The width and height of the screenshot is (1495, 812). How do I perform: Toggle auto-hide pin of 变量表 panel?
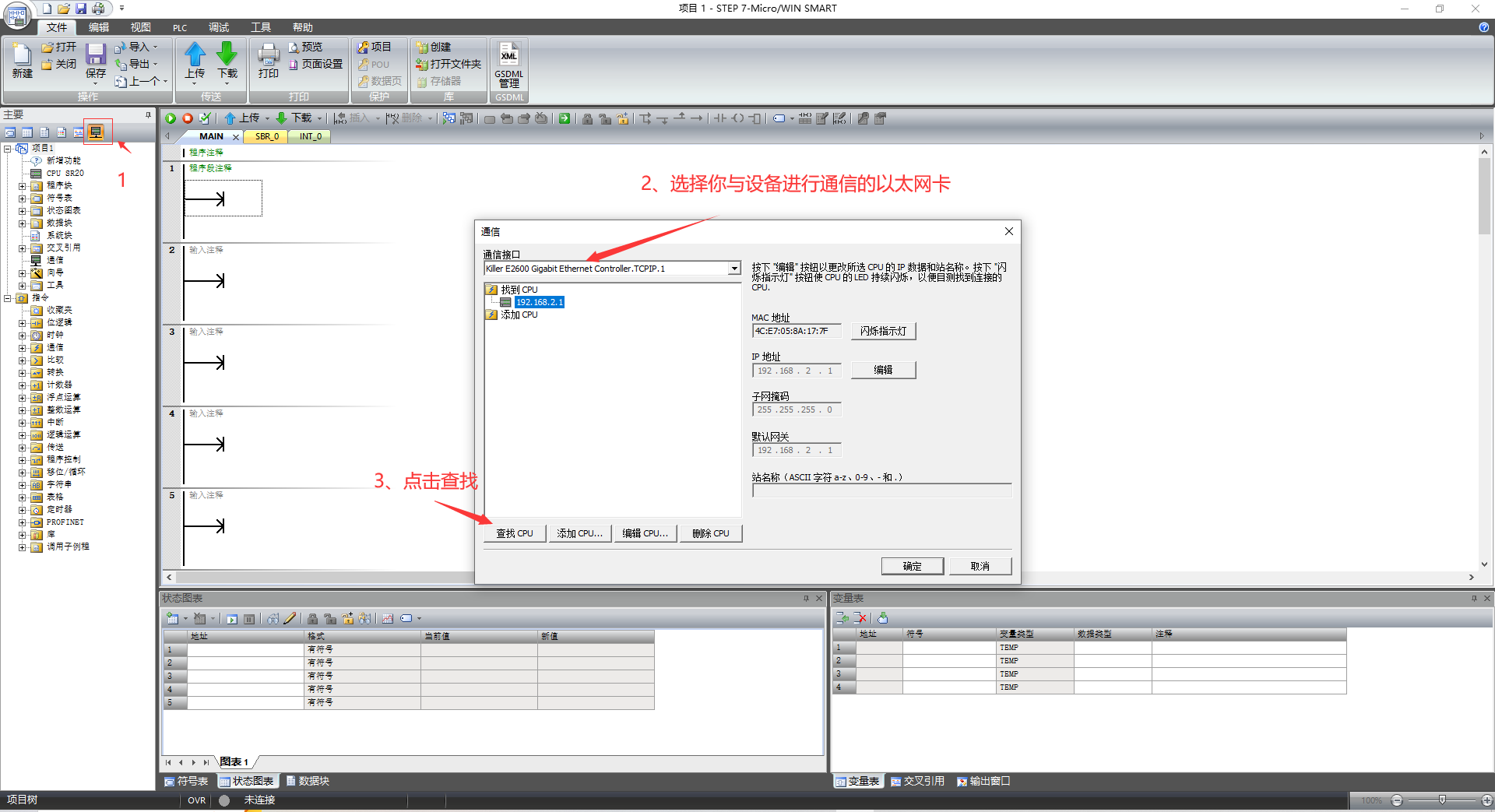(1474, 598)
